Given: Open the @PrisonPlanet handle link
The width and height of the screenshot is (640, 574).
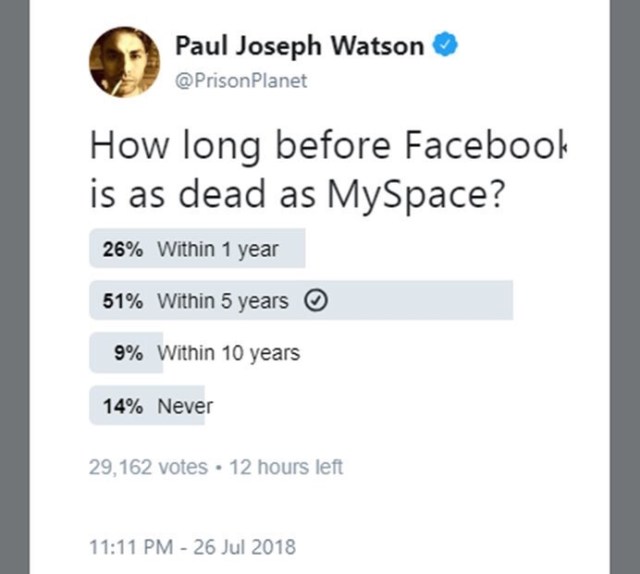Looking at the screenshot, I should pyautogui.click(x=241, y=81).
